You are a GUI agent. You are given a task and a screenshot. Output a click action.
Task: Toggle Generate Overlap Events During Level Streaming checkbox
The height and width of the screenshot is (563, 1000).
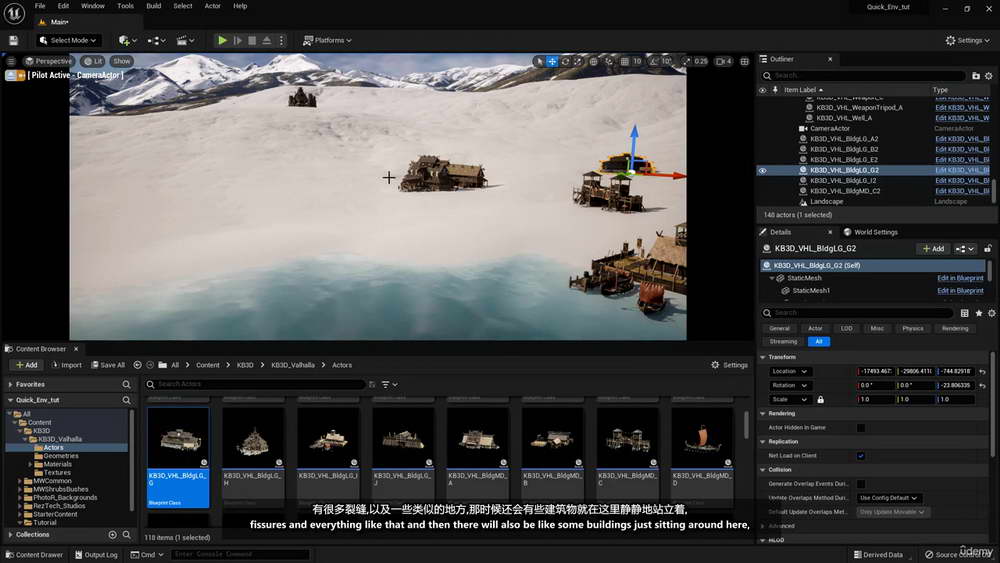click(x=861, y=484)
